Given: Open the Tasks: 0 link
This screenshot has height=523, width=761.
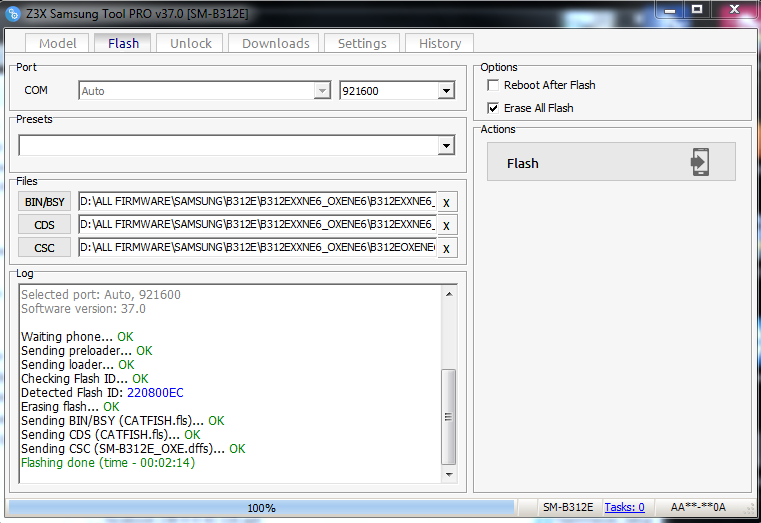Looking at the screenshot, I should tap(624, 507).
